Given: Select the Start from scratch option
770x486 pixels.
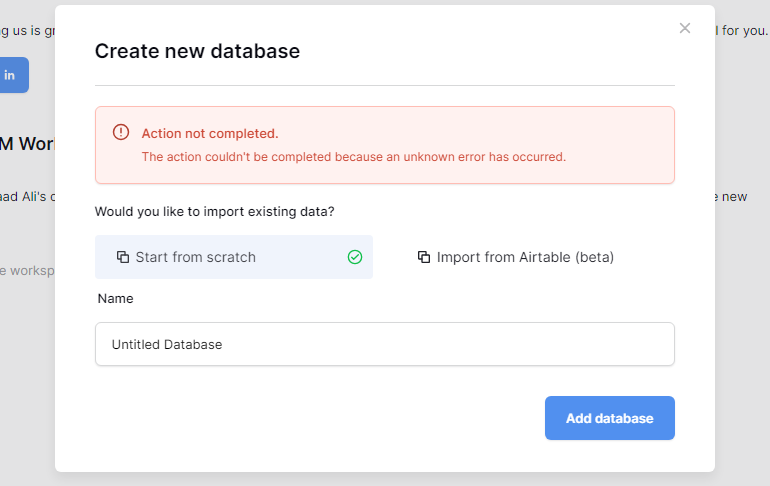Looking at the screenshot, I should tap(234, 257).
